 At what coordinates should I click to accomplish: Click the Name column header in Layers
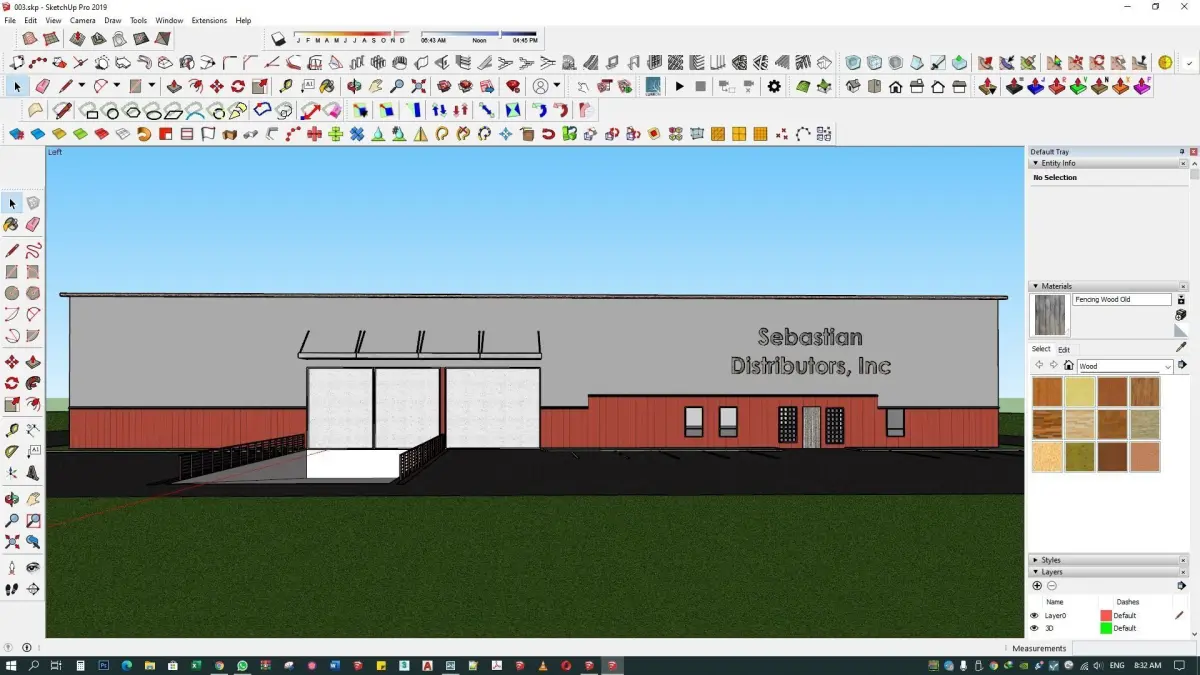point(1054,602)
